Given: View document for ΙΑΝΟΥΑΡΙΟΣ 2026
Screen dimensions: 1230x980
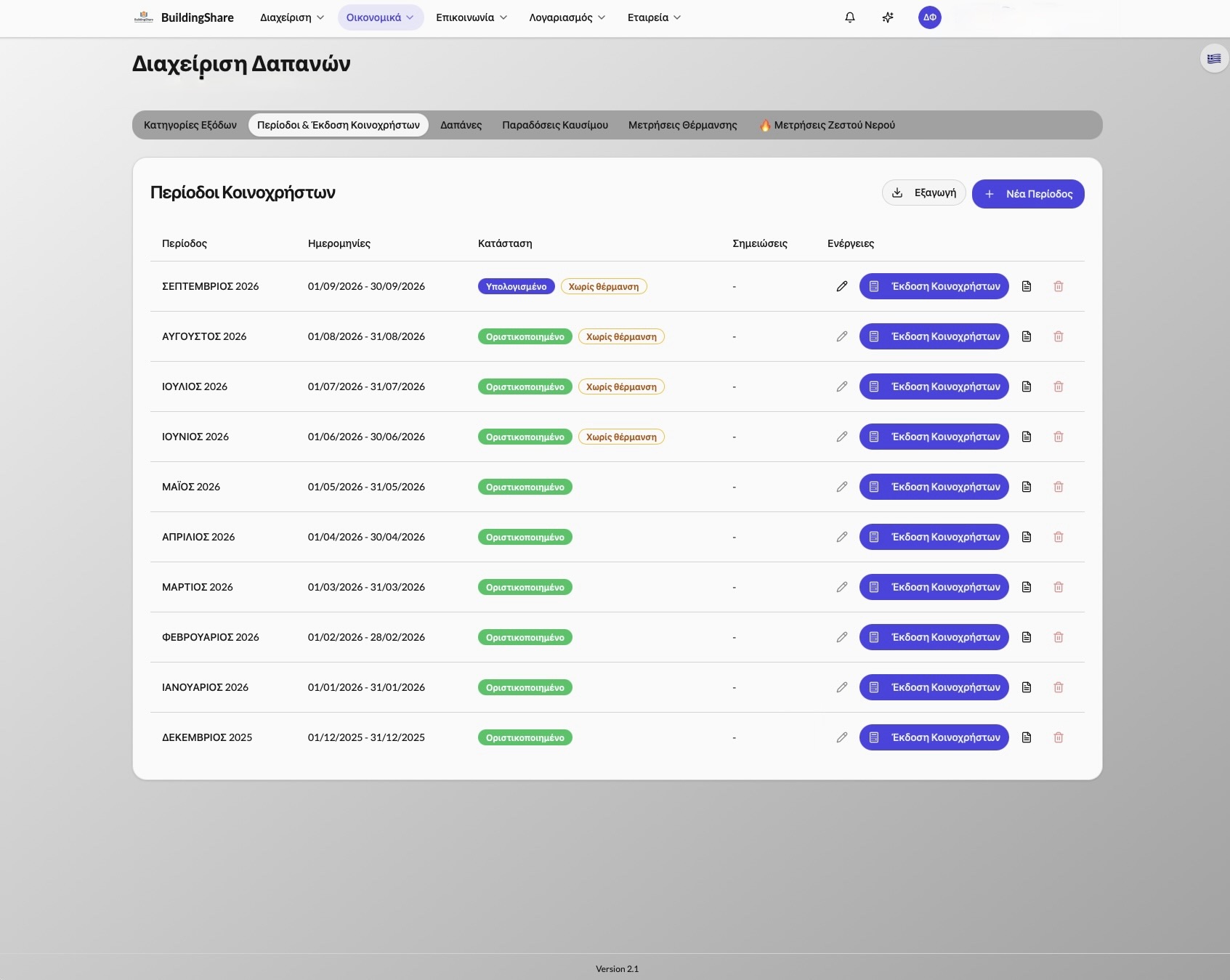Looking at the screenshot, I should click(x=1027, y=687).
